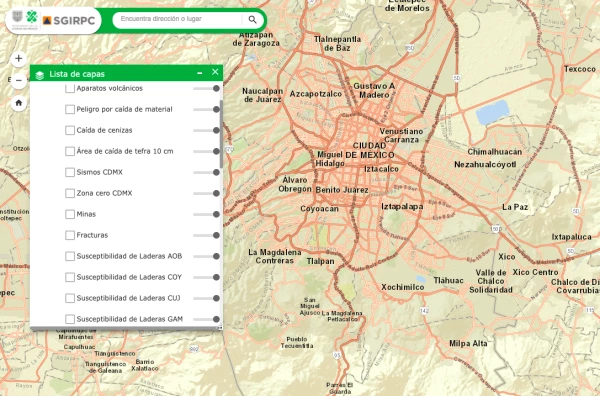Click the Nezahualcóyotl map label

click(485, 165)
